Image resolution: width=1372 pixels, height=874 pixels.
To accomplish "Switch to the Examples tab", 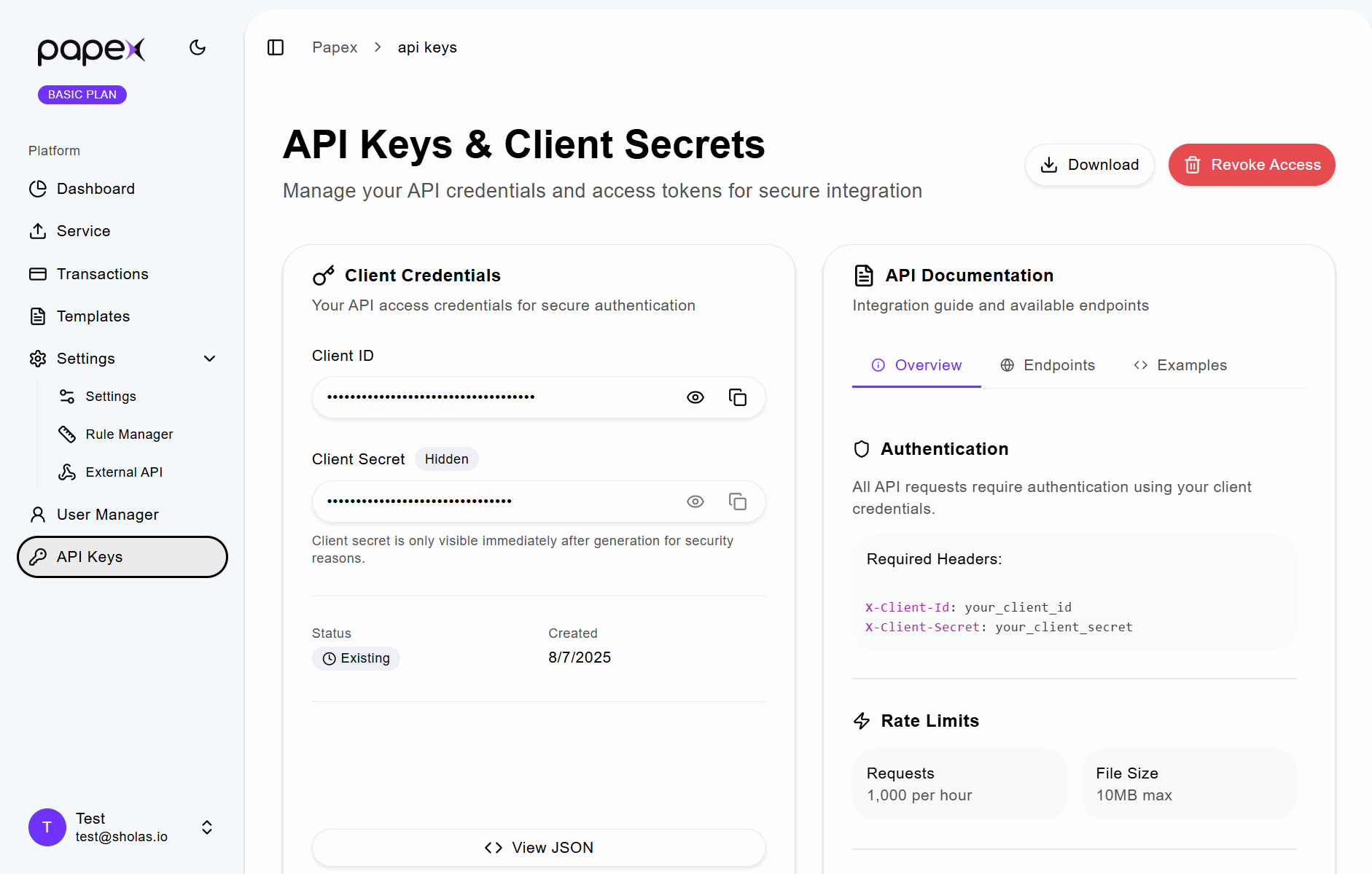I will (1180, 365).
